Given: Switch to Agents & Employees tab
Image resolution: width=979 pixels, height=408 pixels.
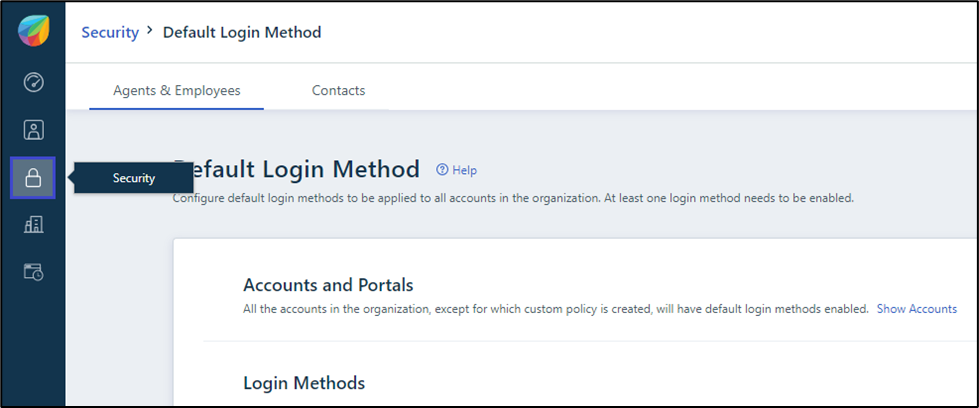Looking at the screenshot, I should [x=177, y=91].
